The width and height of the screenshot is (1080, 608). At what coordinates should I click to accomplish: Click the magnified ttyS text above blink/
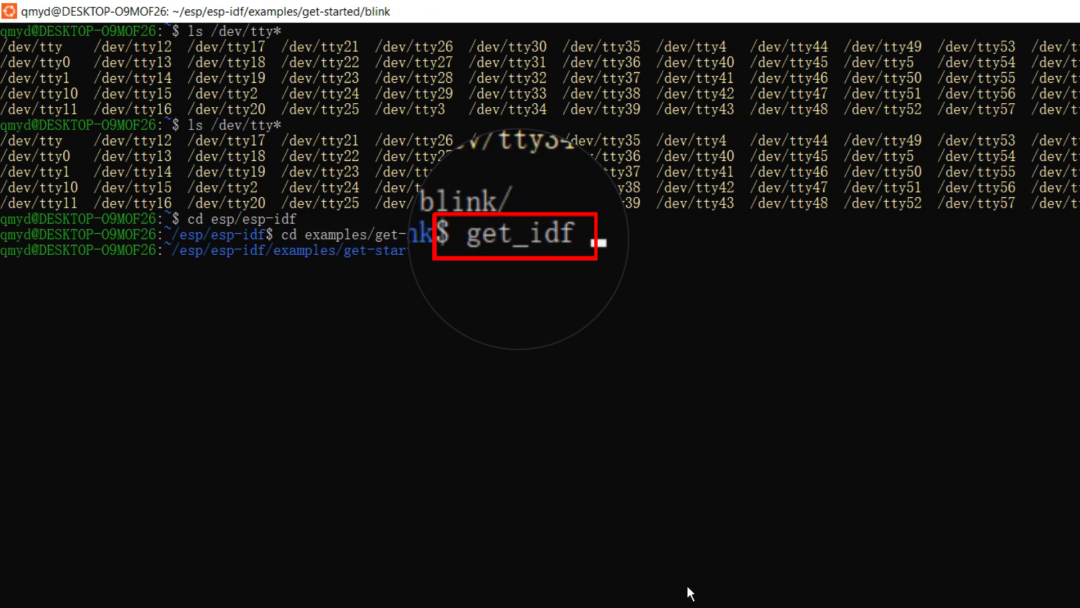click(x=535, y=140)
